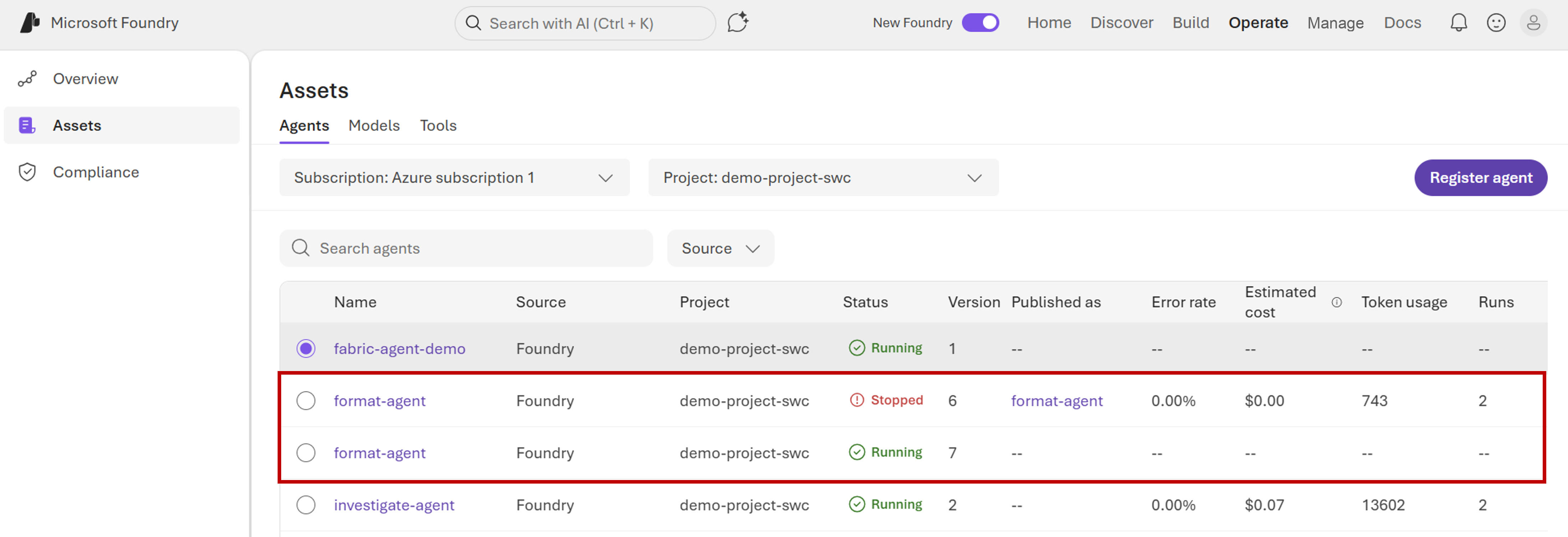The width and height of the screenshot is (1568, 537).
Task: Click the feedback smiley icon
Action: point(1496,23)
